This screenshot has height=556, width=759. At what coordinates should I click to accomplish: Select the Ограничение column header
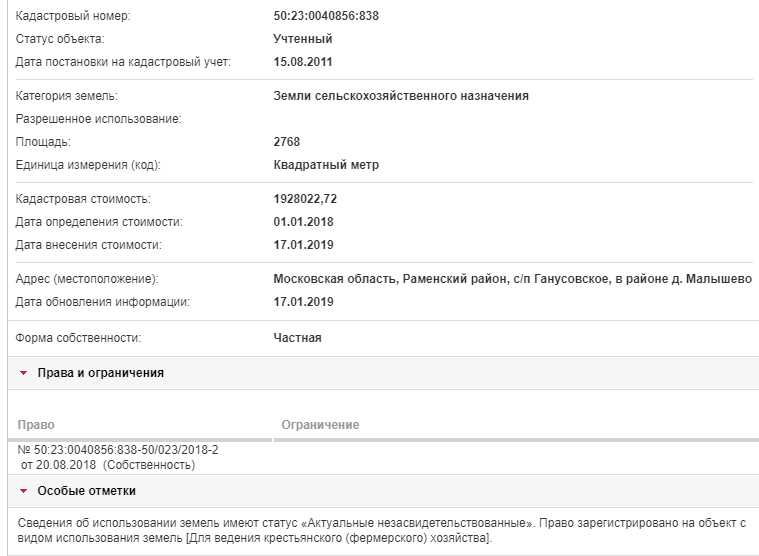(x=320, y=425)
